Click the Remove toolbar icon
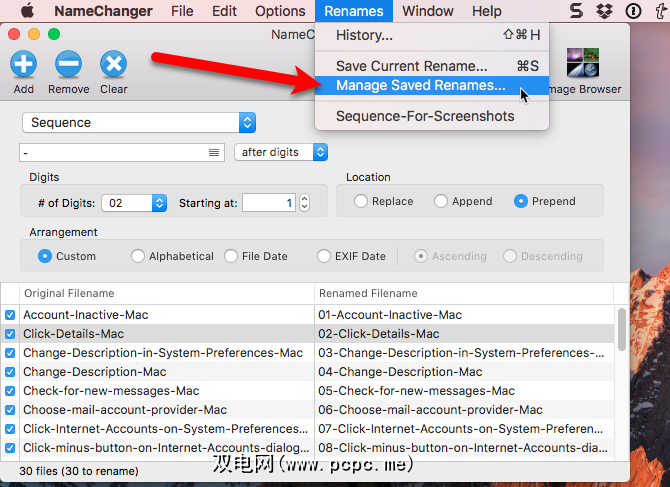 pos(68,65)
